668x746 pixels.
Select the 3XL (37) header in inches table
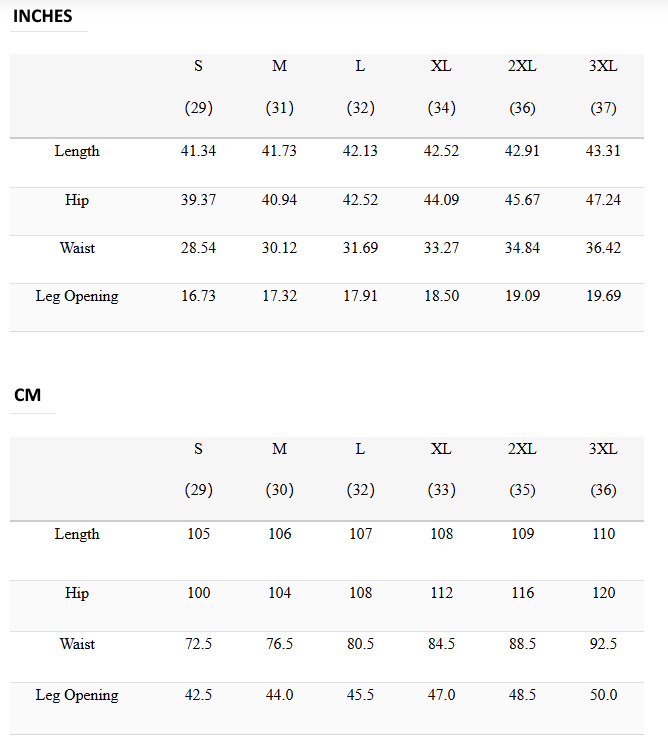(603, 87)
